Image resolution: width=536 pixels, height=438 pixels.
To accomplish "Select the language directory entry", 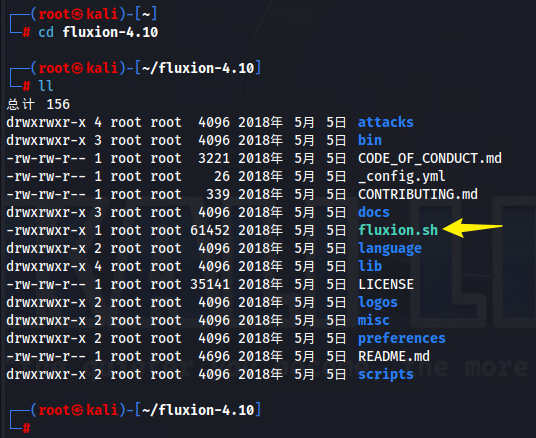I will coord(390,249).
